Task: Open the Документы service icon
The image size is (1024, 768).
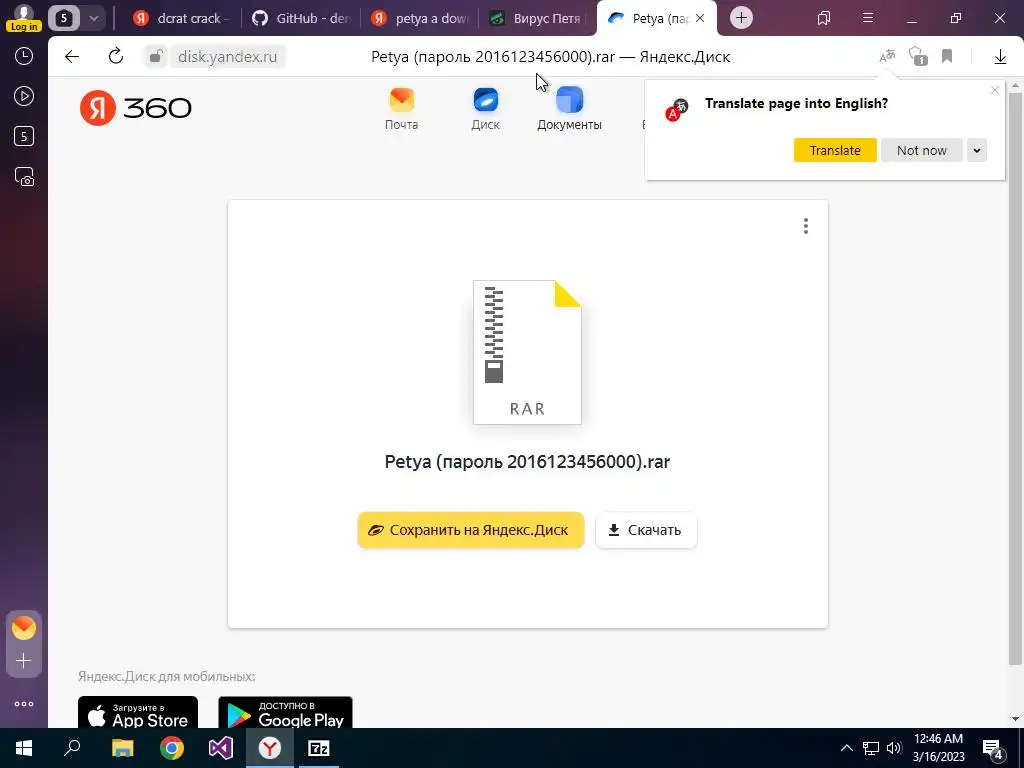Action: [569, 109]
